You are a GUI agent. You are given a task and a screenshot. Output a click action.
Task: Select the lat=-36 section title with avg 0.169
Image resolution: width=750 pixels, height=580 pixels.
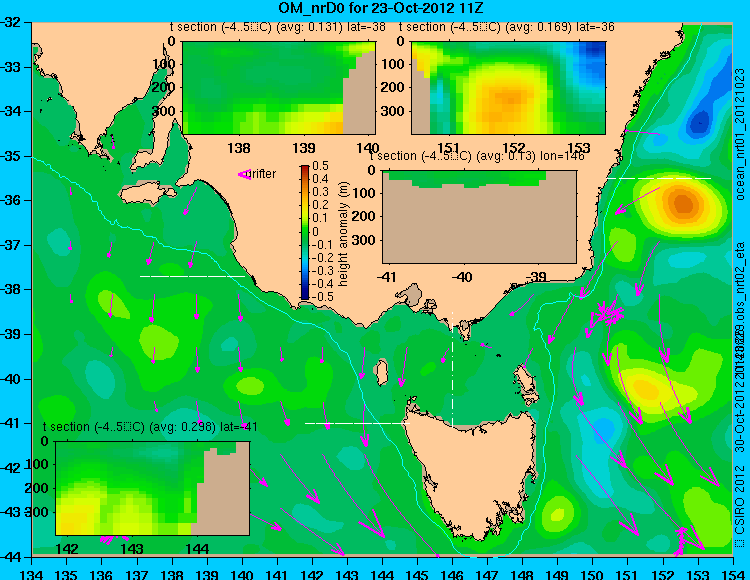507,27
